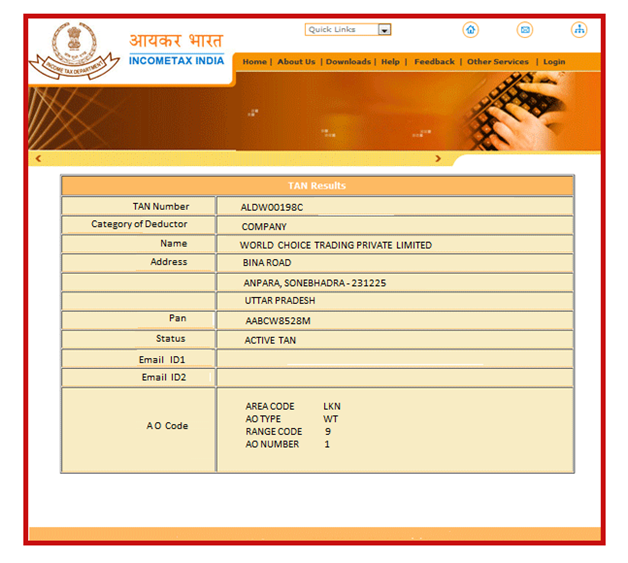Click the right scroll arrow on ticker
The width and height of the screenshot is (628, 563).
click(x=438, y=159)
